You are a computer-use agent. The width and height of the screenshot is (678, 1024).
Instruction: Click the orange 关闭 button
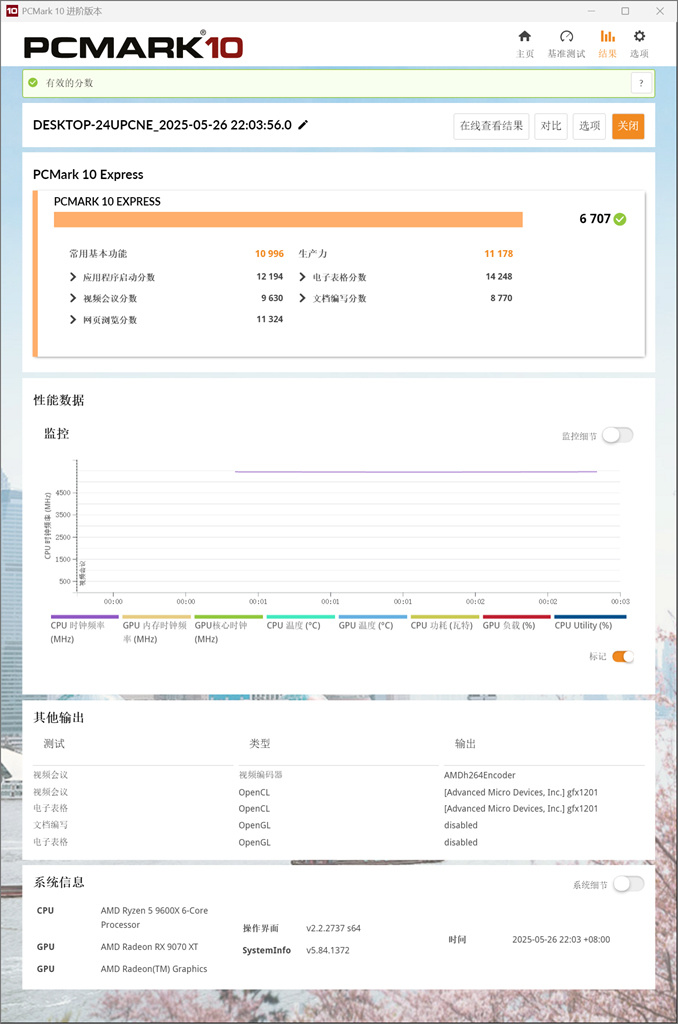(628, 126)
